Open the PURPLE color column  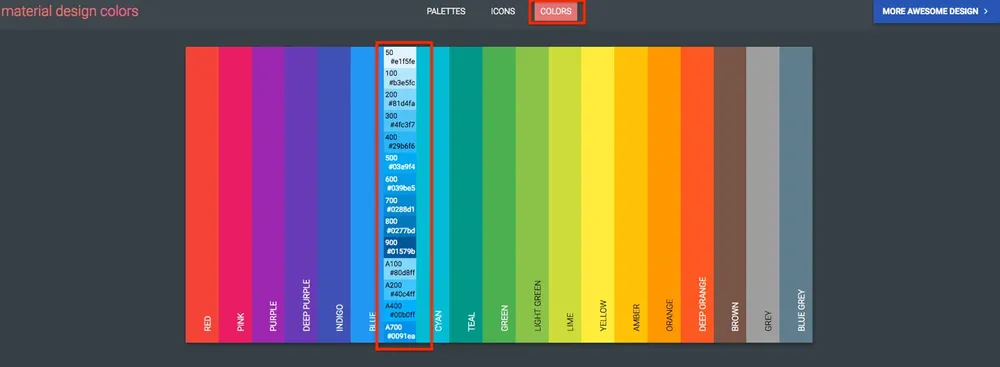268,195
